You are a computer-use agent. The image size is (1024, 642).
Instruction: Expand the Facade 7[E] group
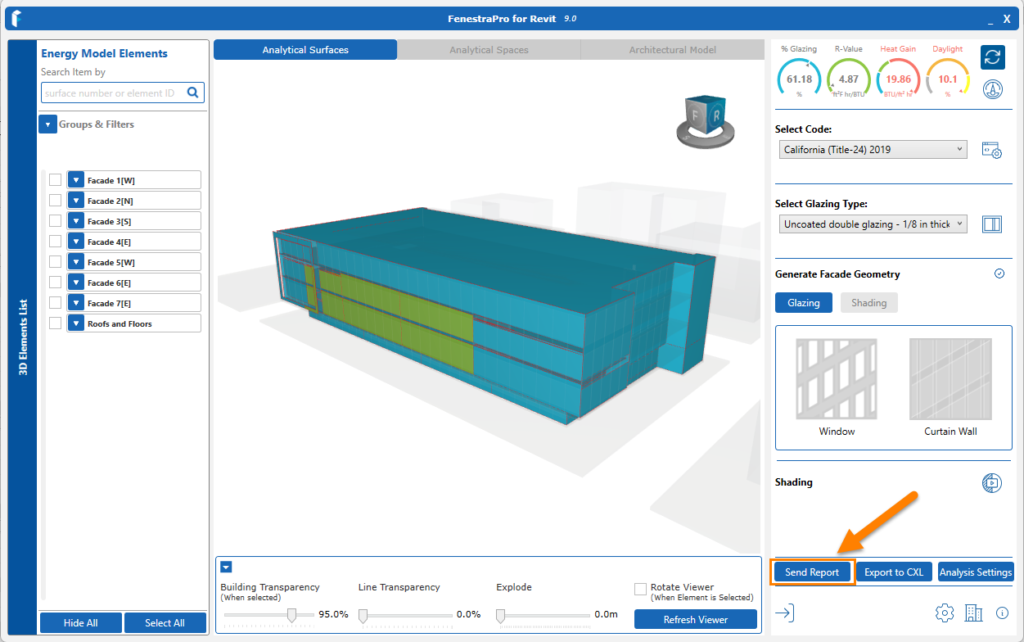76,302
